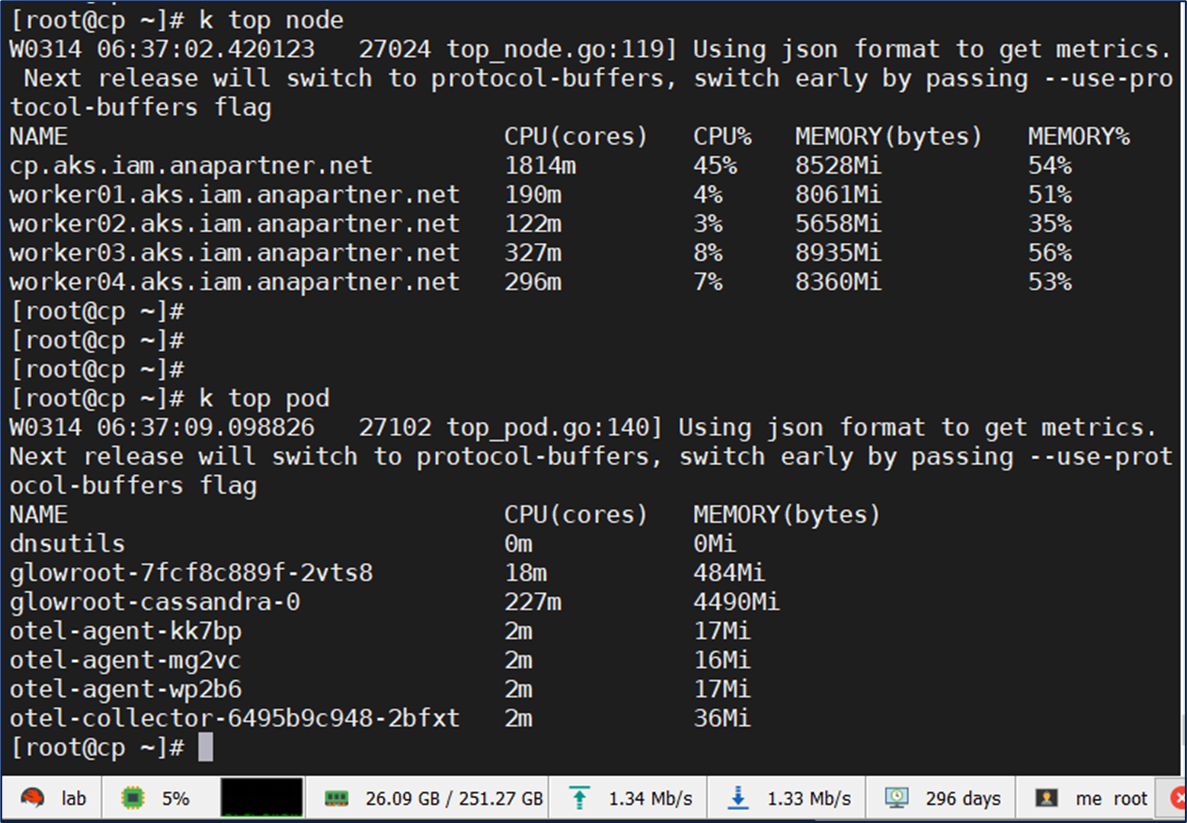Viewport: 1187px width, 823px height.
Task: Click the glowroot-cassandra-0 pod name
Action: click(155, 602)
